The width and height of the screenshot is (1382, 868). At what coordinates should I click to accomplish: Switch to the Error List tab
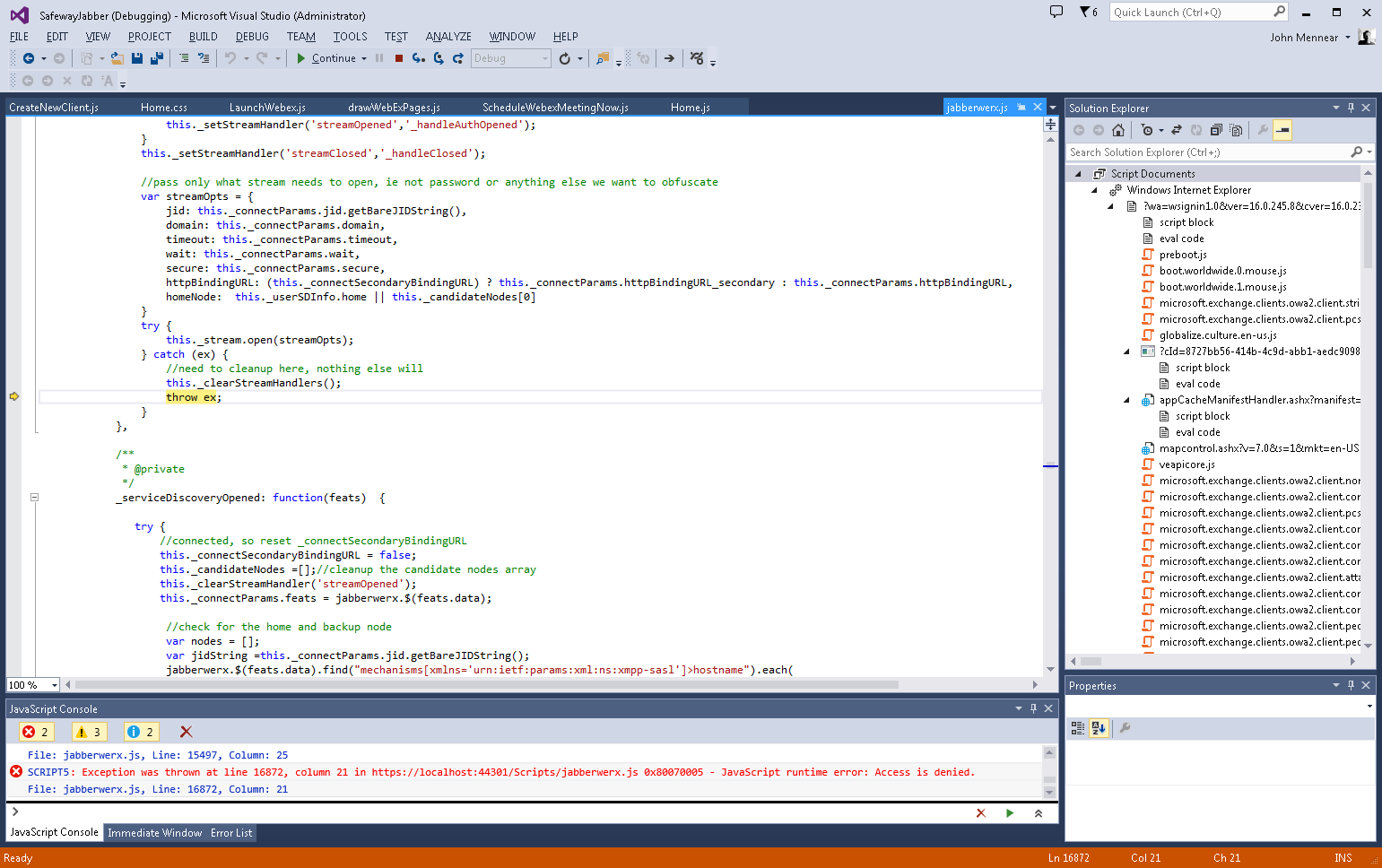231,833
